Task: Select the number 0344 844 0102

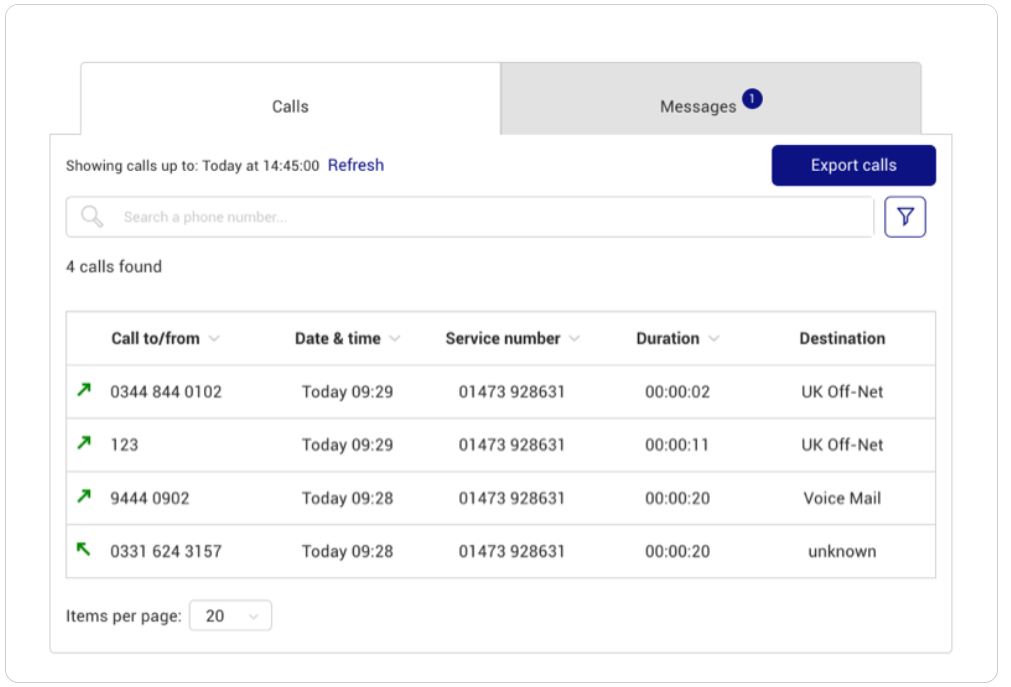Action: pyautogui.click(x=166, y=392)
